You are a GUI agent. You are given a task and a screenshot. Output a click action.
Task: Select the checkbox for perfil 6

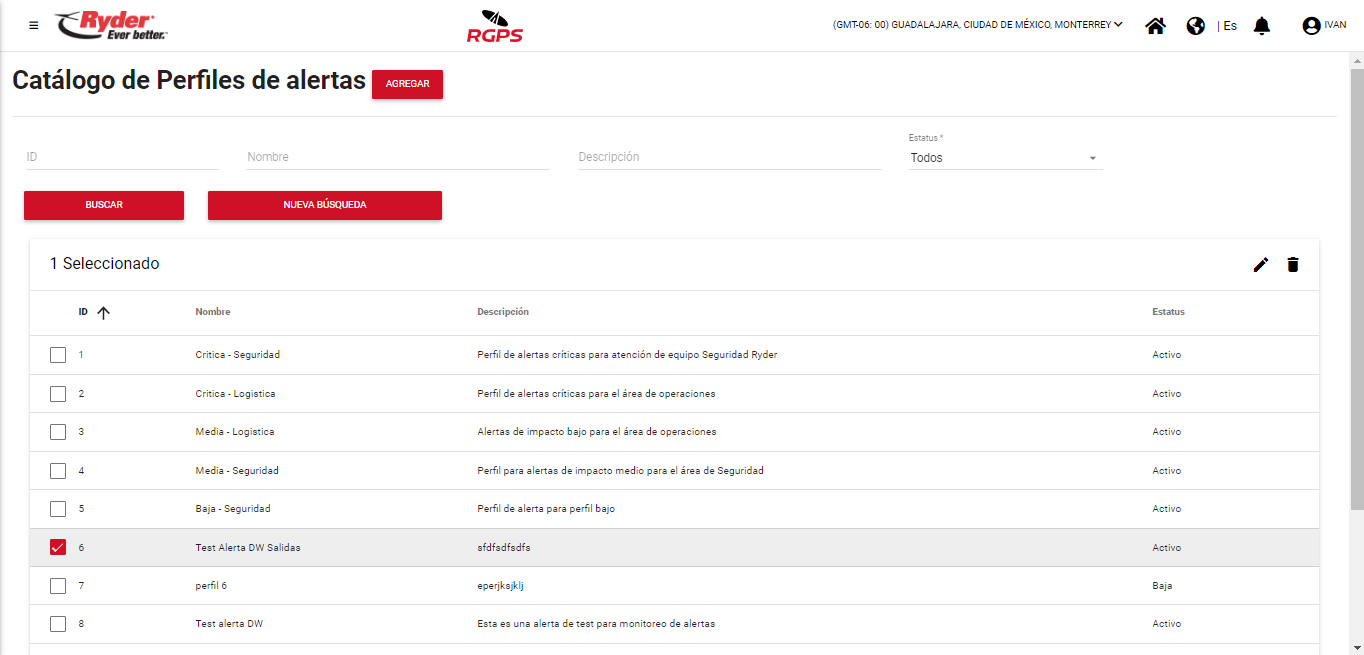tap(58, 586)
